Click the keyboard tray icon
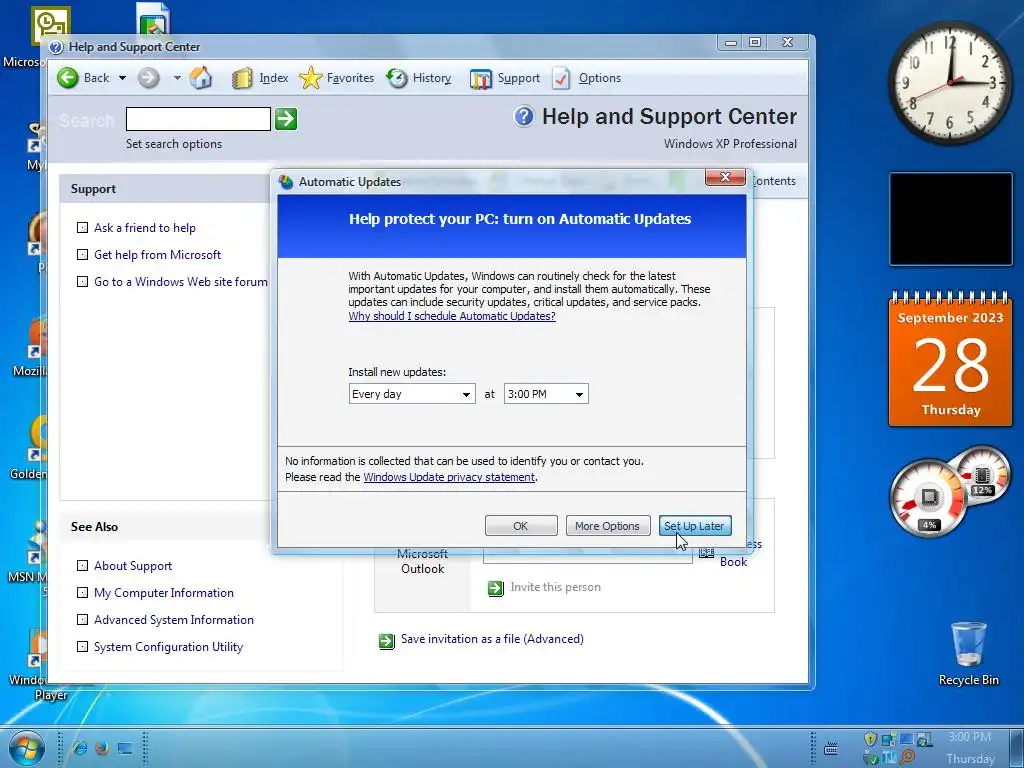The height and width of the screenshot is (768, 1024). point(831,748)
